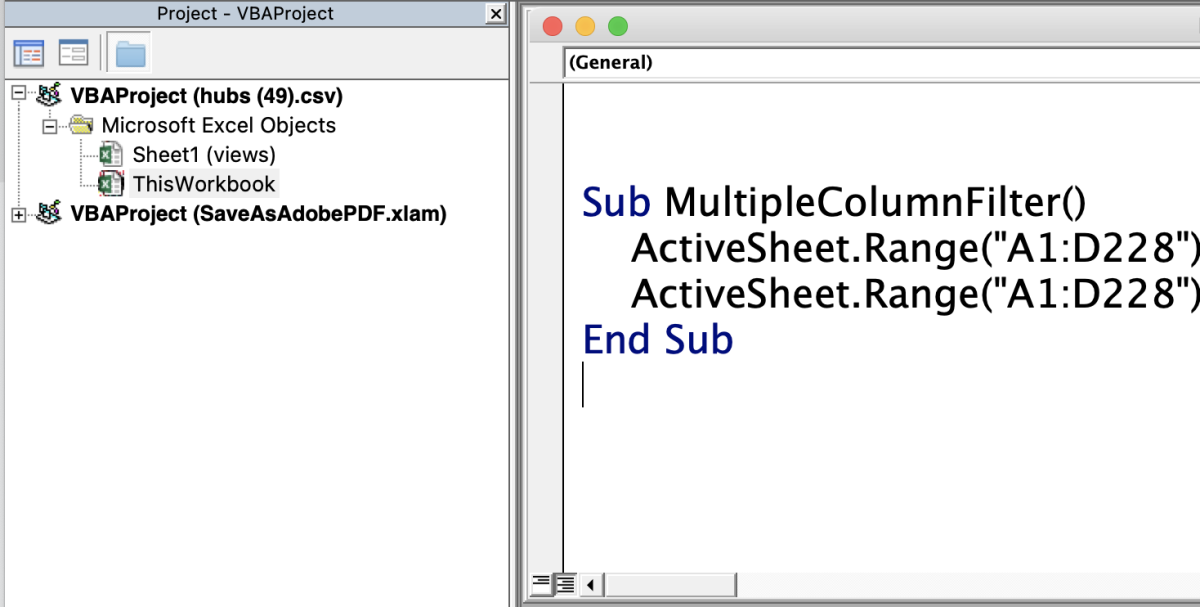The image size is (1200, 607).
Task: Collapse the Microsoft Excel Objects folder
Action: [49, 126]
